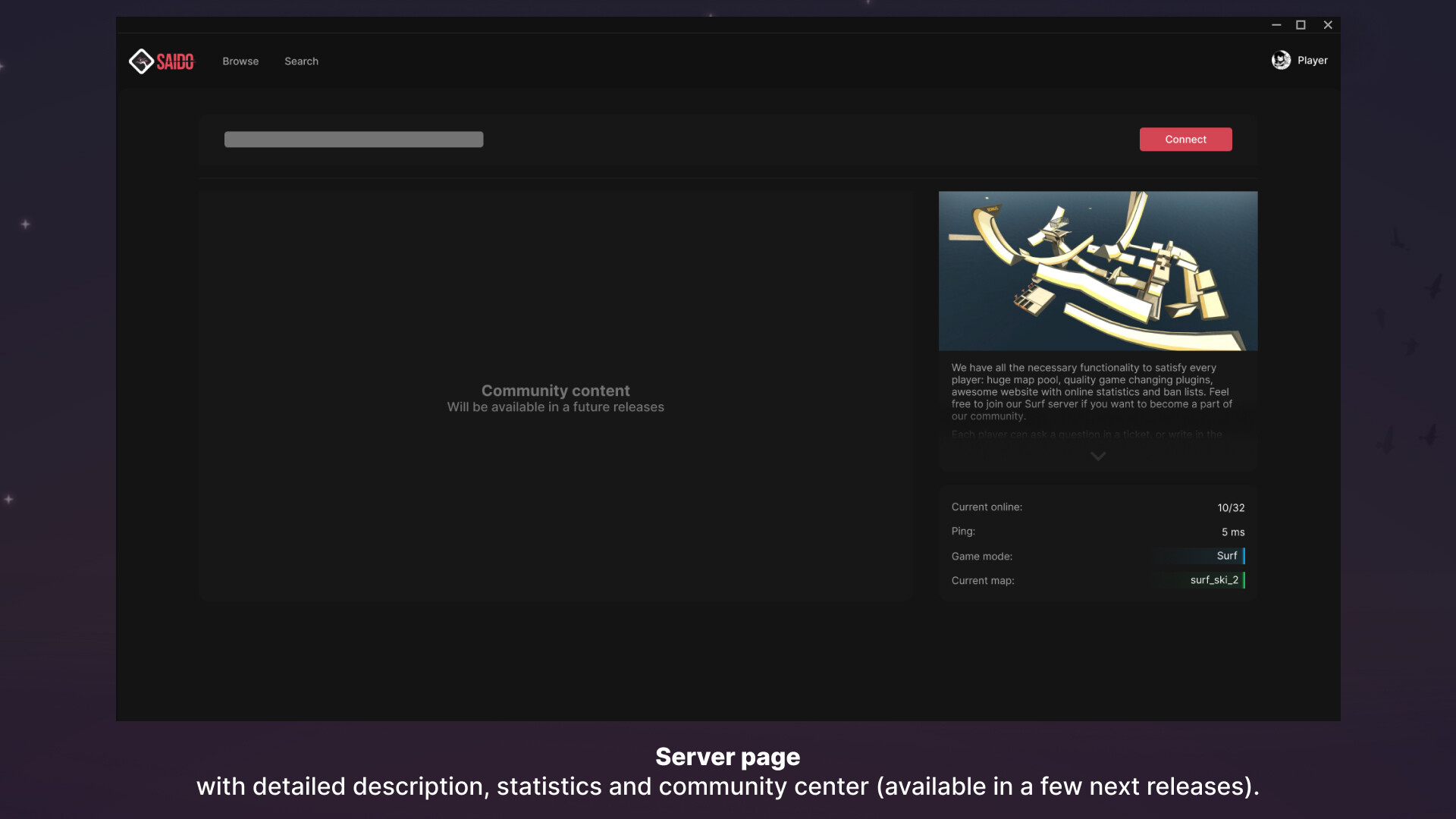
Task: Click the Current online 10/32 value
Action: click(x=1229, y=507)
